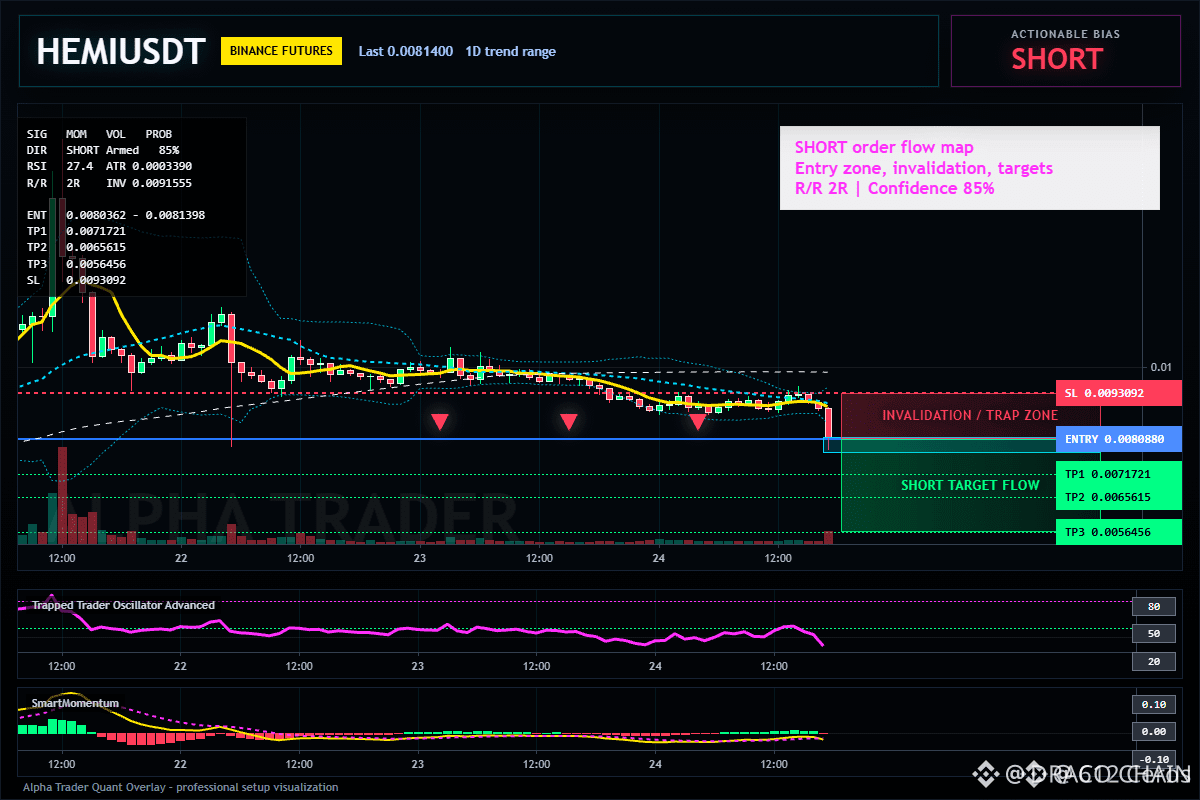Click the TP2 0.0065615 row in stats panel
The image size is (1200, 800).
pyautogui.click(x=76, y=247)
